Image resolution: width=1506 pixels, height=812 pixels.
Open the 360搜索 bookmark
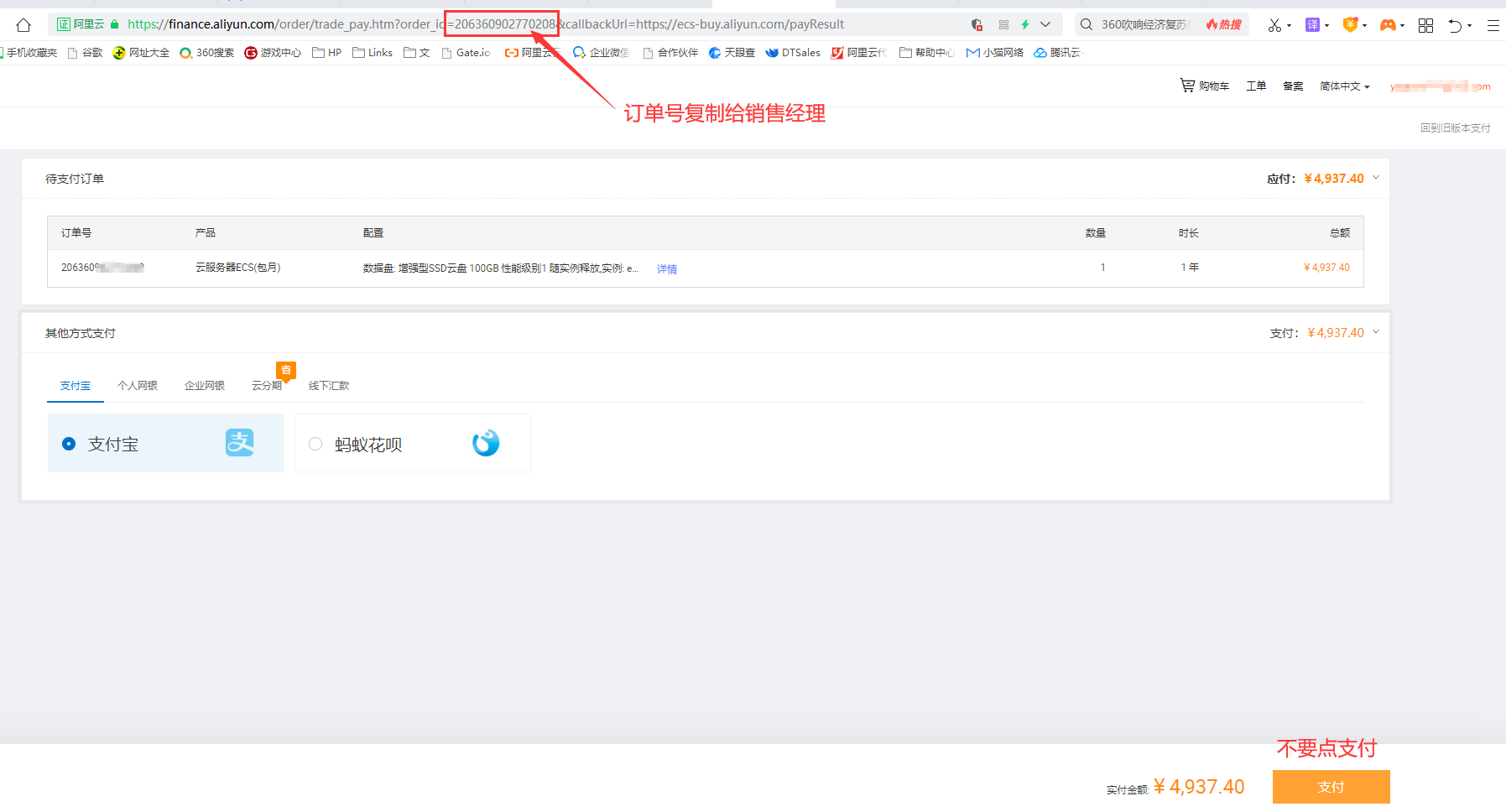(x=207, y=53)
